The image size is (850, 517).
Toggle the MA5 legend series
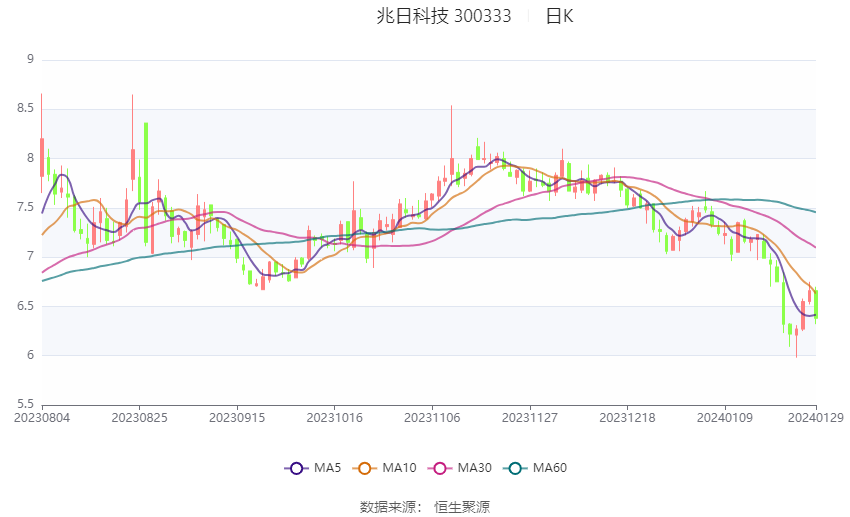tap(312, 468)
